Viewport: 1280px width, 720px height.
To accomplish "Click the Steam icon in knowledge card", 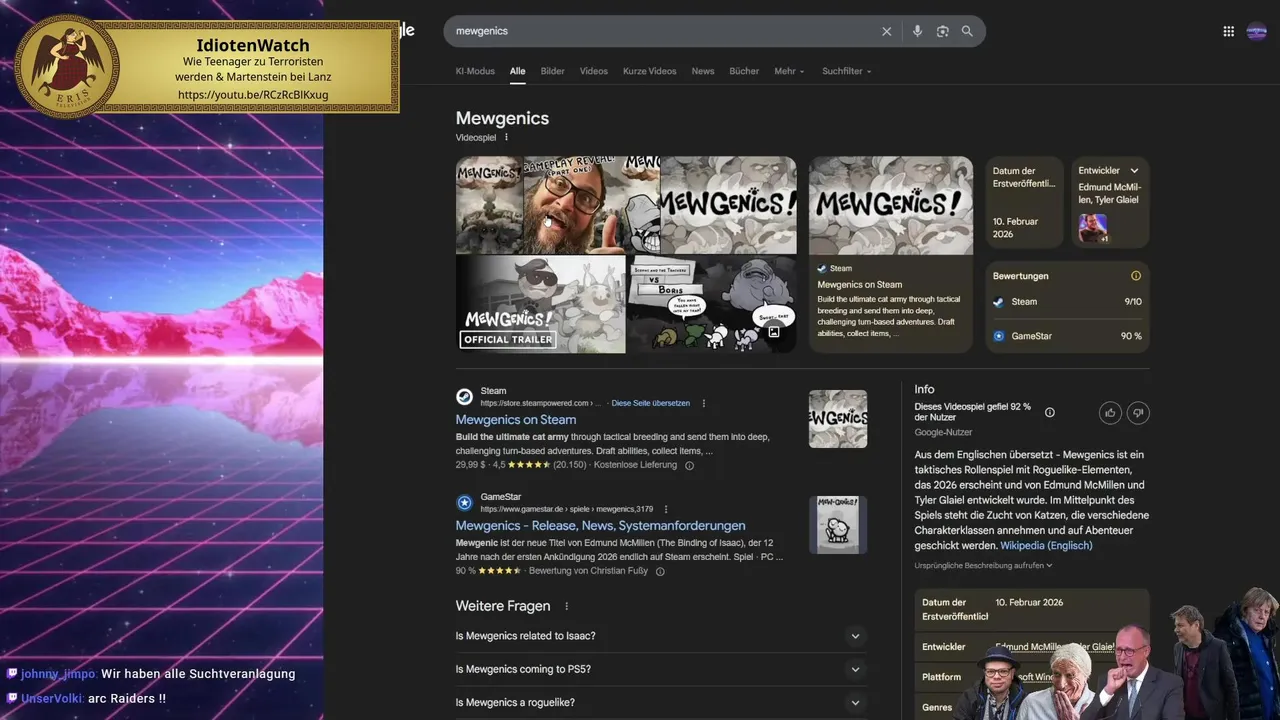I will (x=822, y=268).
